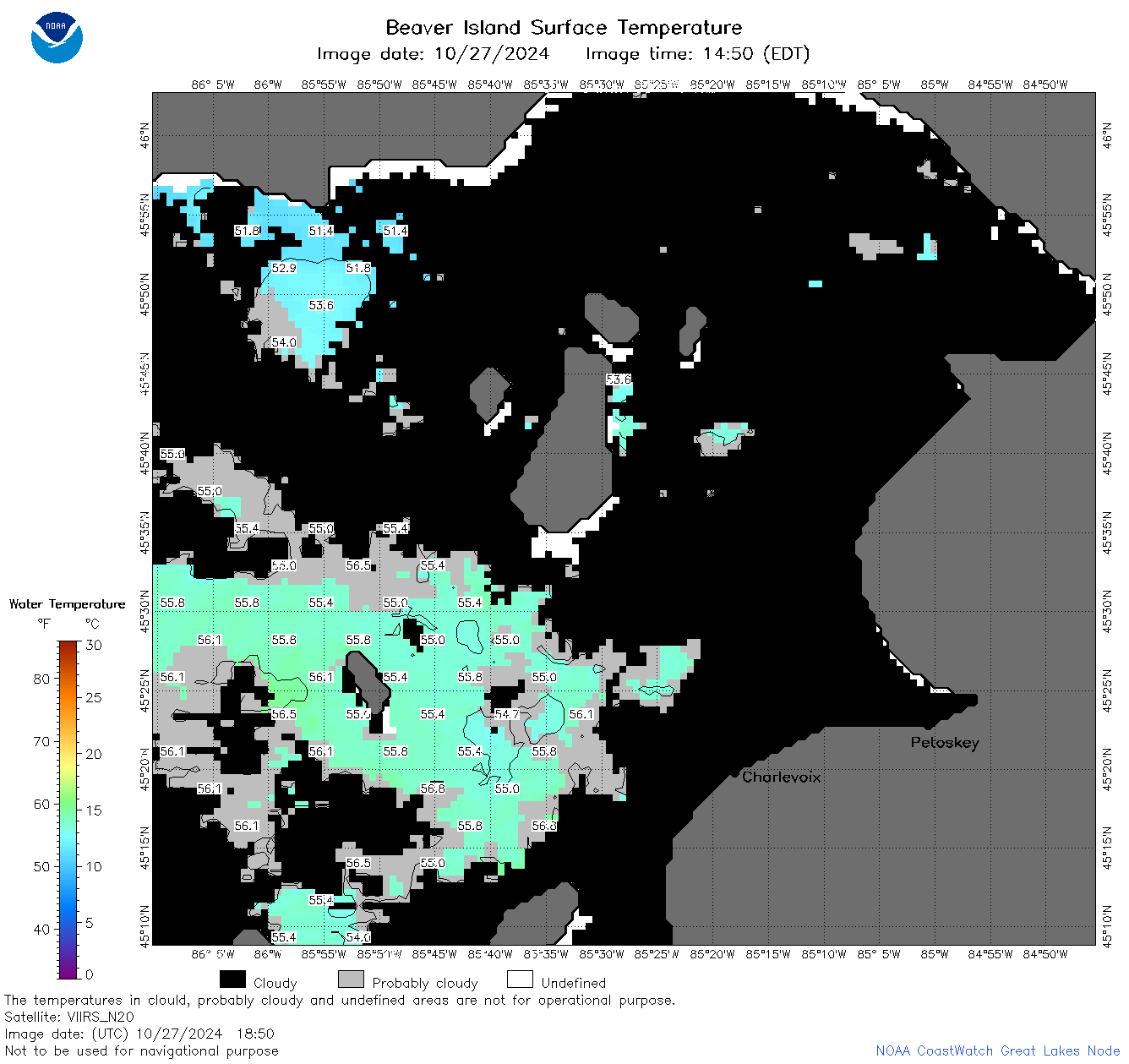Screen dimensions: 1129x1064
Task: Click the Water Temperature legend heading
Action: 67,604
